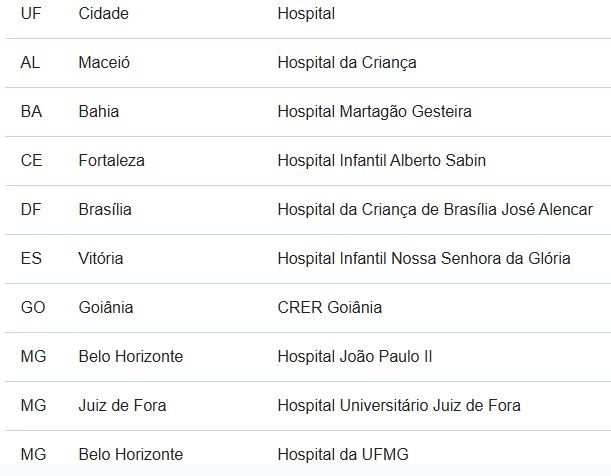Select Hospital da Criança in Maceió row
The height and width of the screenshot is (476, 611).
coord(347,63)
